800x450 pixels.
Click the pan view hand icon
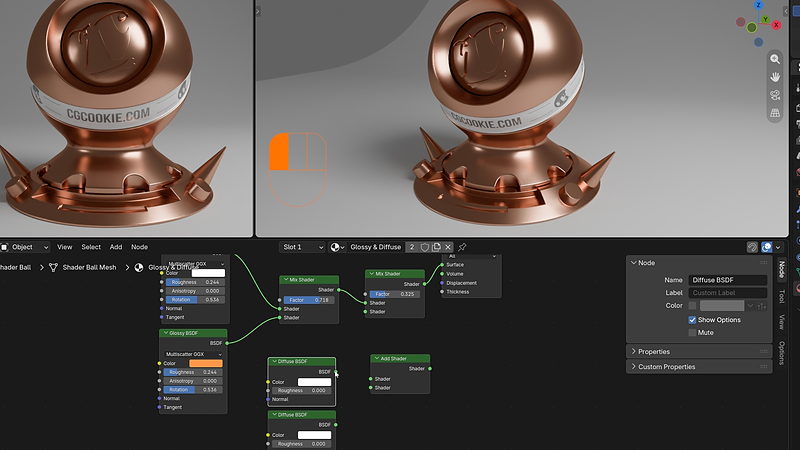pyautogui.click(x=774, y=77)
